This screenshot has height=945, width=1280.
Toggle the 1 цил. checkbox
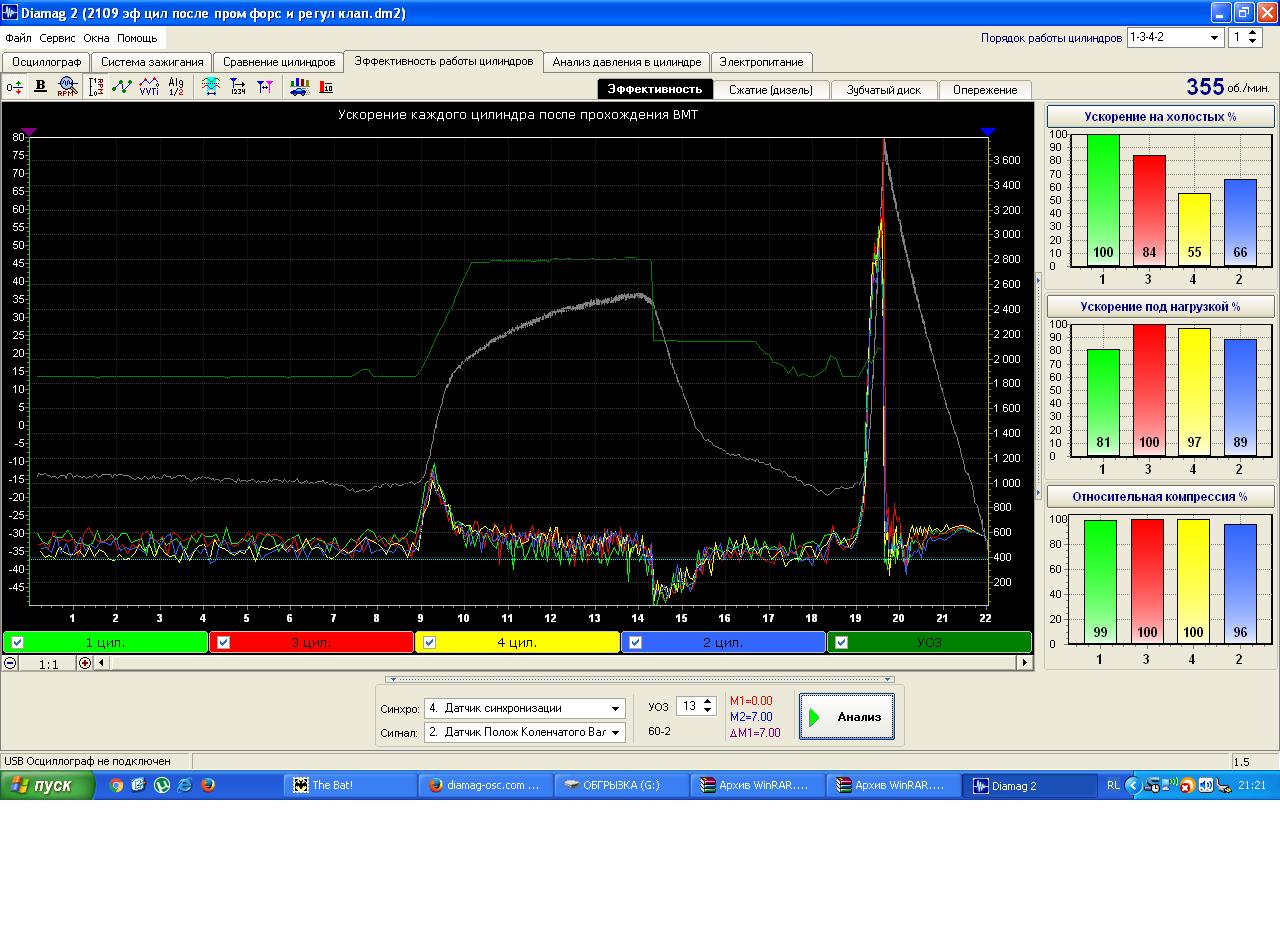[x=18, y=642]
